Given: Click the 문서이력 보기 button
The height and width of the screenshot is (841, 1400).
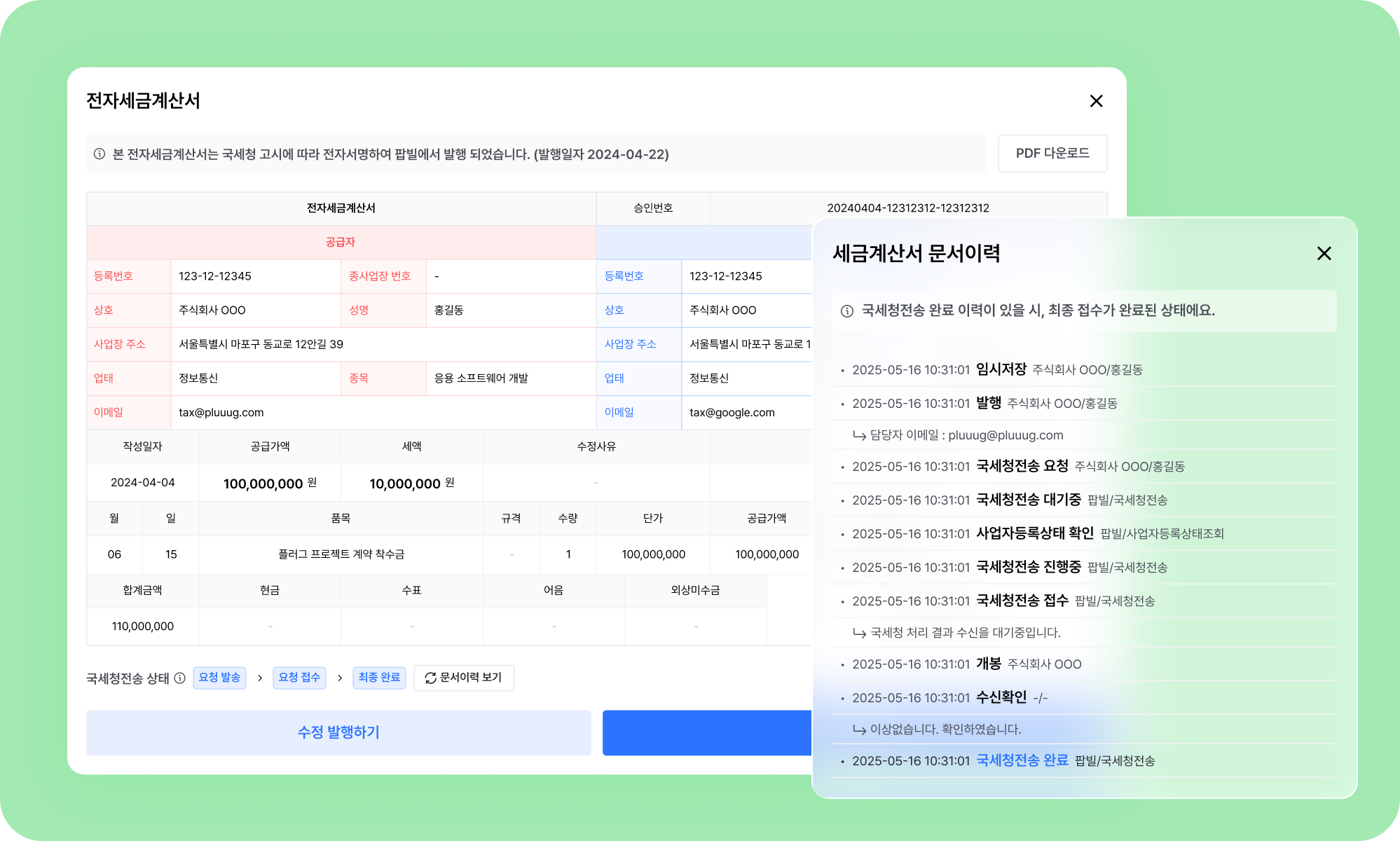Looking at the screenshot, I should coord(463,678).
